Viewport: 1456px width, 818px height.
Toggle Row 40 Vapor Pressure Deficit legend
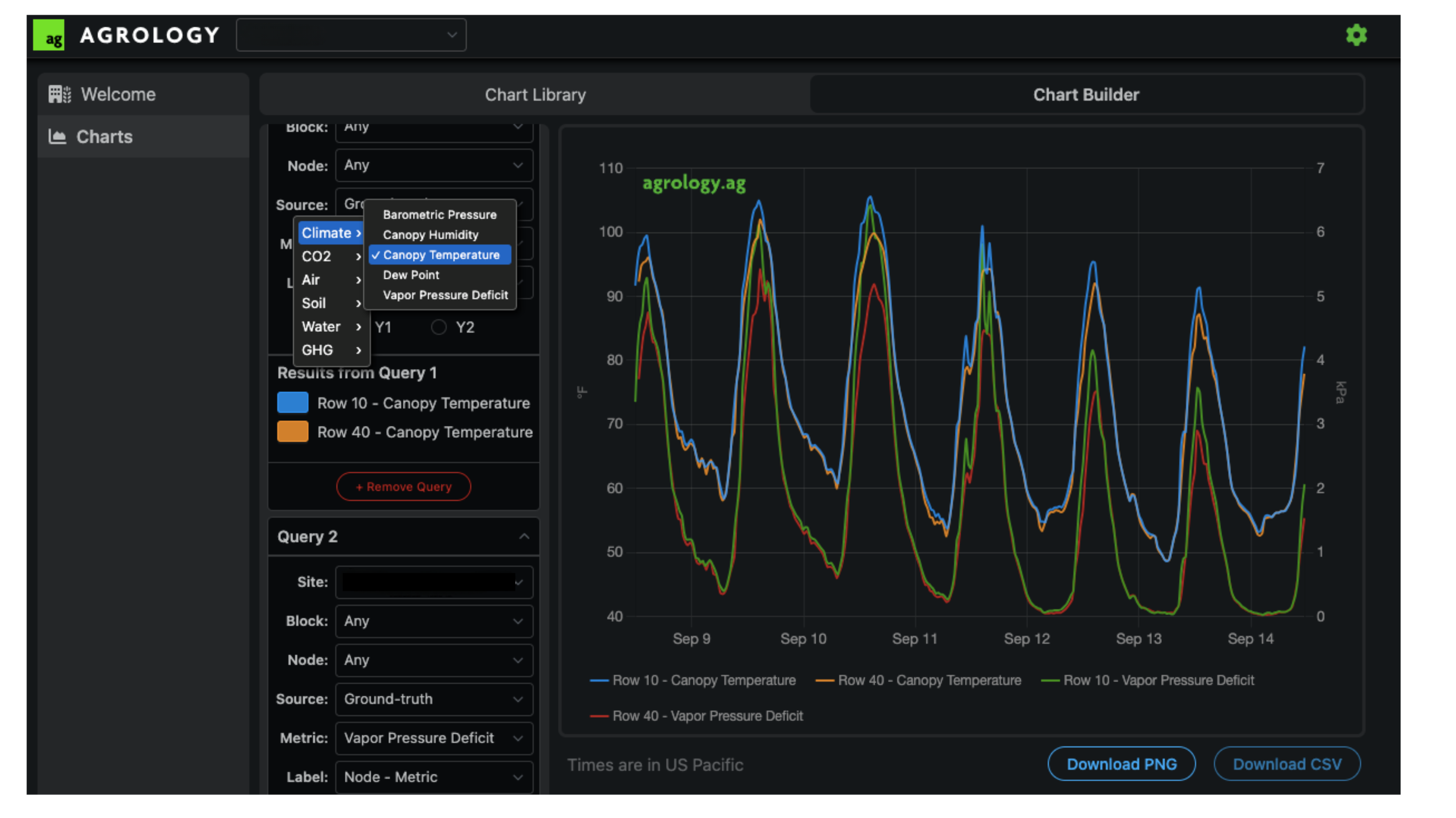tap(696, 716)
